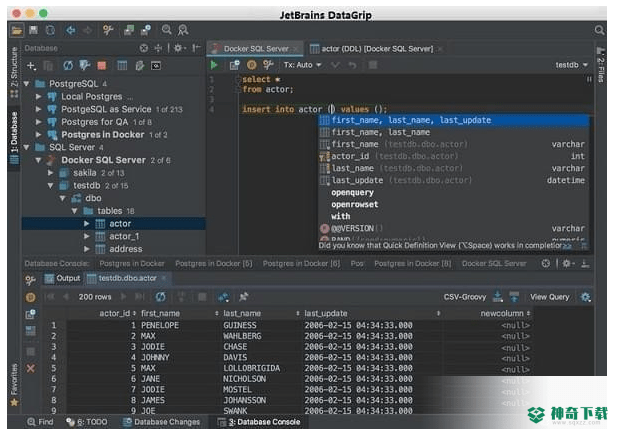Click the Open folder icon in main toolbar
This screenshot has width=620, height=437.
(17, 30)
